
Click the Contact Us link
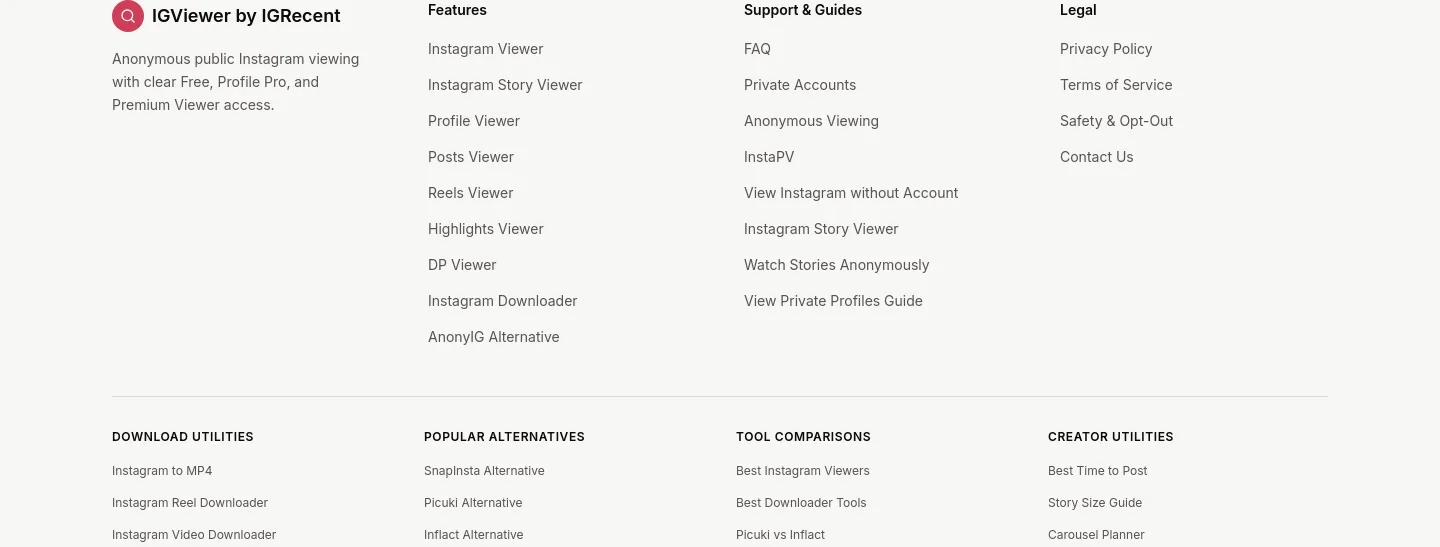(1097, 157)
